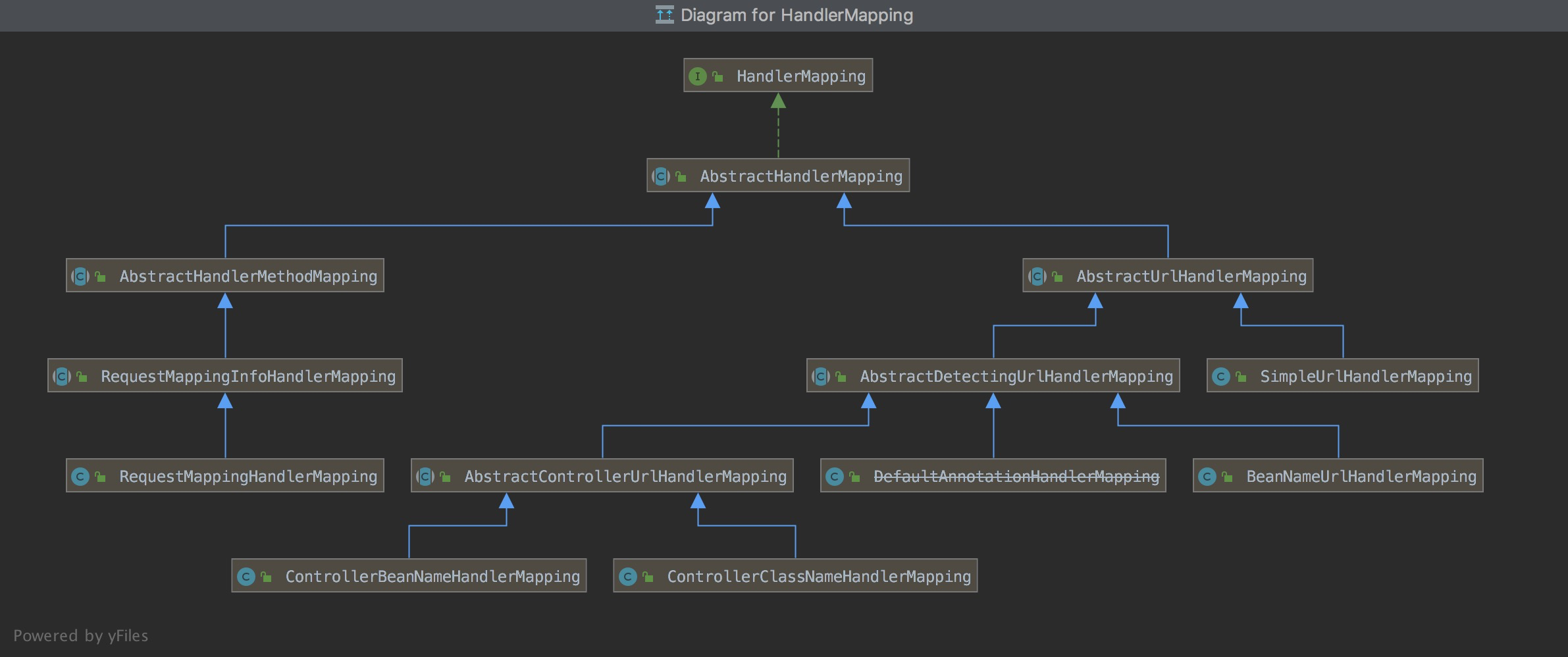Click the class icon of BeanNameUrlHandlerMapping
The width and height of the screenshot is (1568, 657).
pos(1207,477)
